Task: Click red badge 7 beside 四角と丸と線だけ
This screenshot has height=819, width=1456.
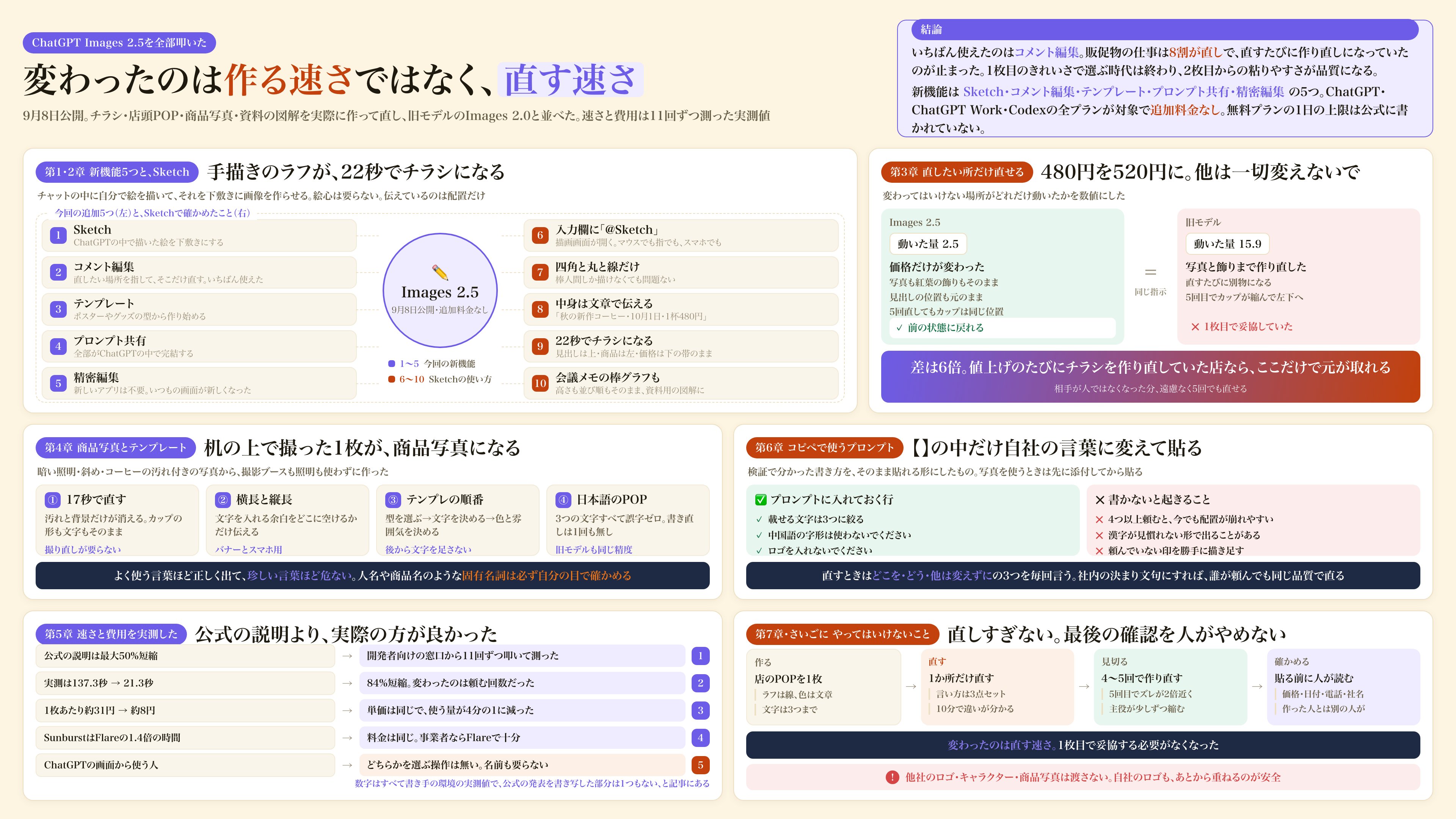Action: (x=540, y=272)
